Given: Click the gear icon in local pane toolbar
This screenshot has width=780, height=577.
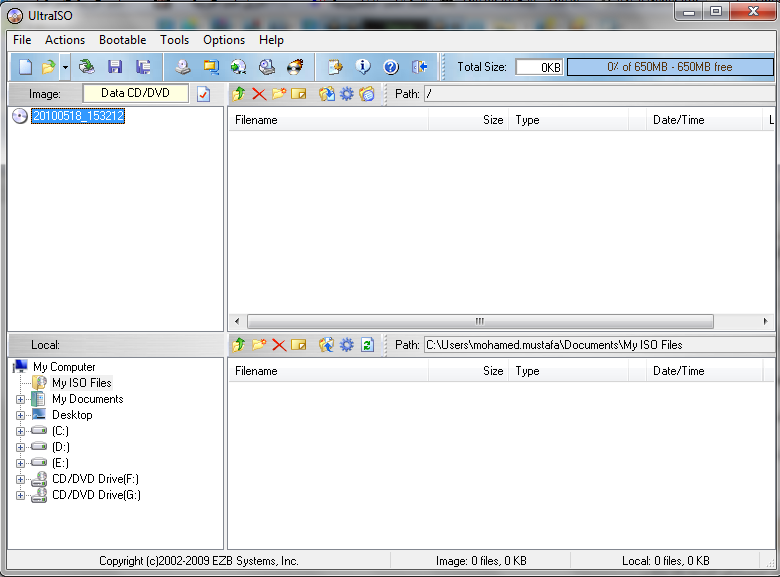Looking at the screenshot, I should [346, 345].
